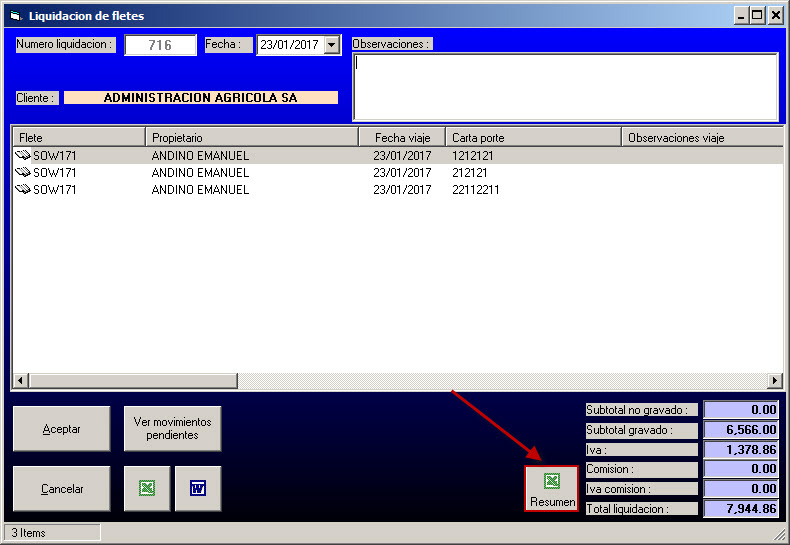Sort list by Propietario column header
Screen dimensions: 790x545
pos(251,137)
